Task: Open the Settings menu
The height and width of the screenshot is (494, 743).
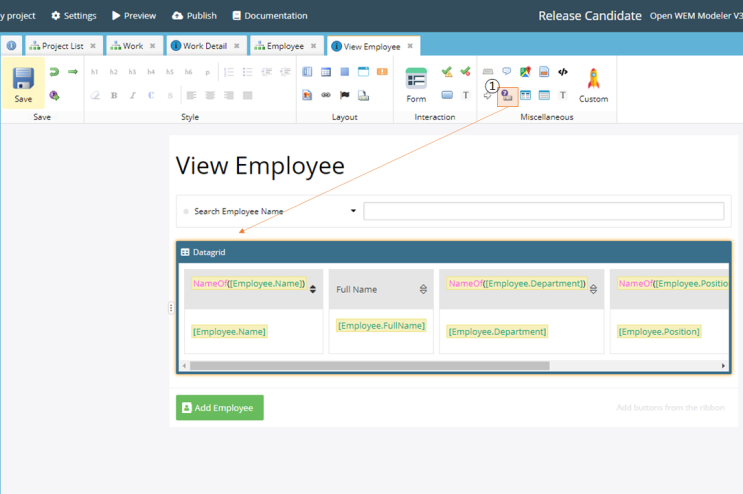Action: point(73,16)
